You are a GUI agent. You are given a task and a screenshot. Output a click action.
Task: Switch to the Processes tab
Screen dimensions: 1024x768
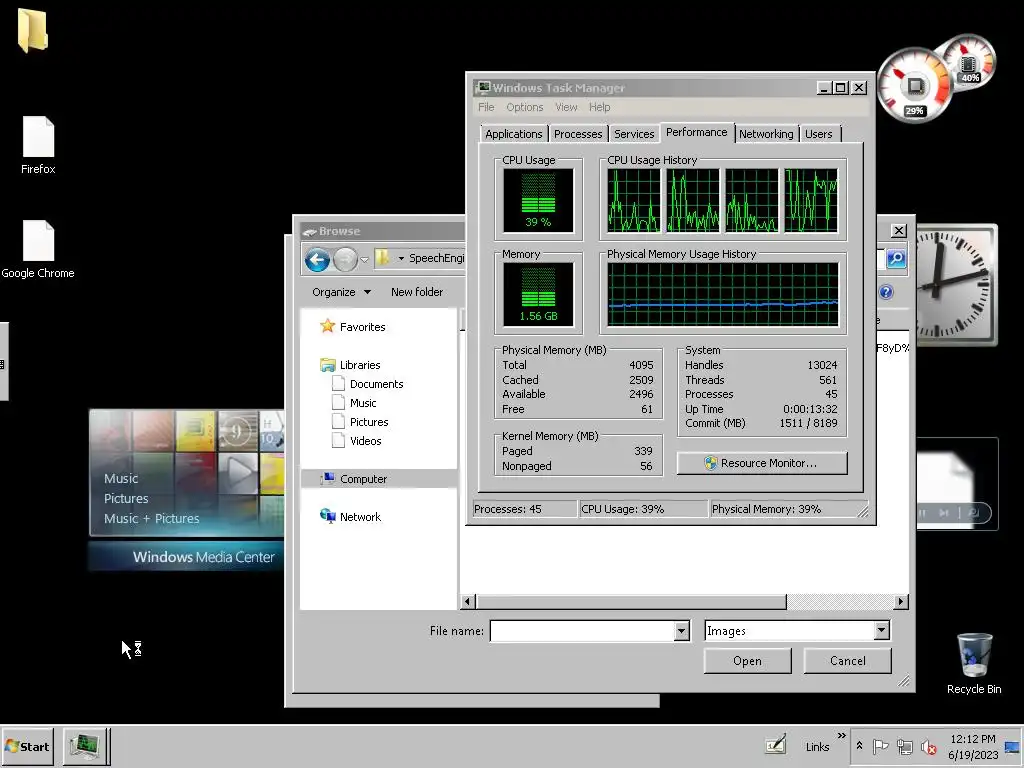(578, 134)
